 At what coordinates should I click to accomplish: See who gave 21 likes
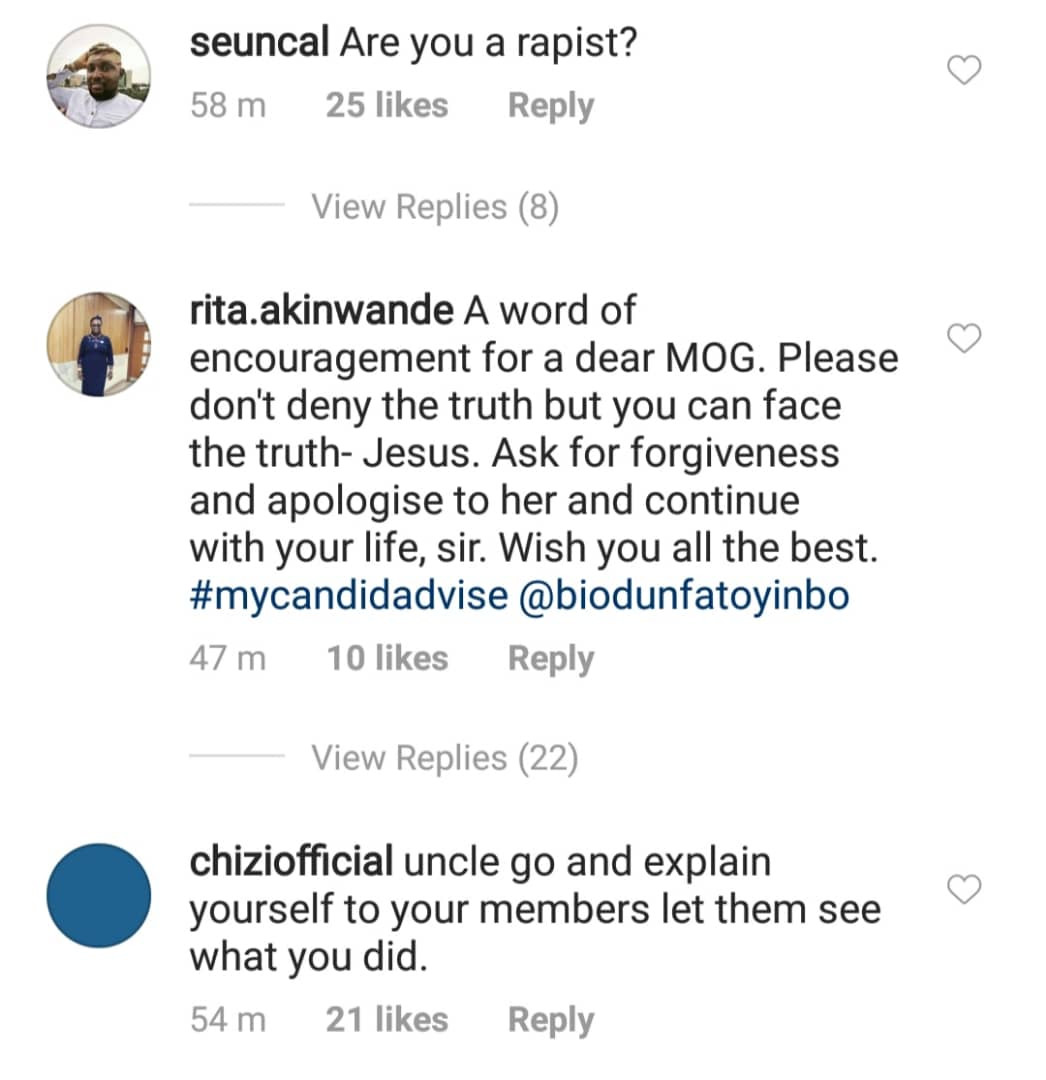pyautogui.click(x=386, y=1020)
